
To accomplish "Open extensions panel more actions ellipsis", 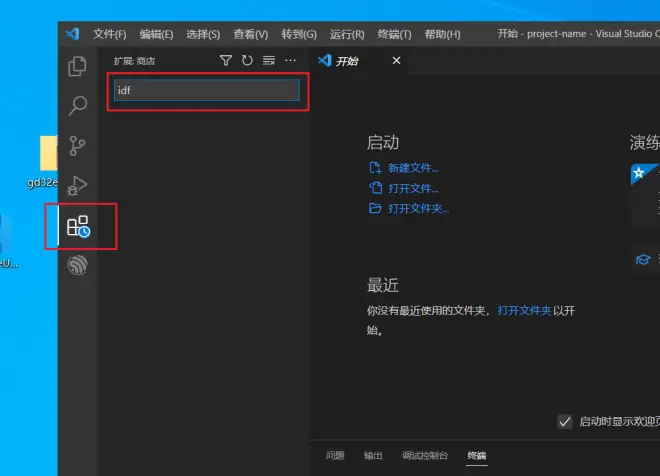I will click(x=290, y=61).
